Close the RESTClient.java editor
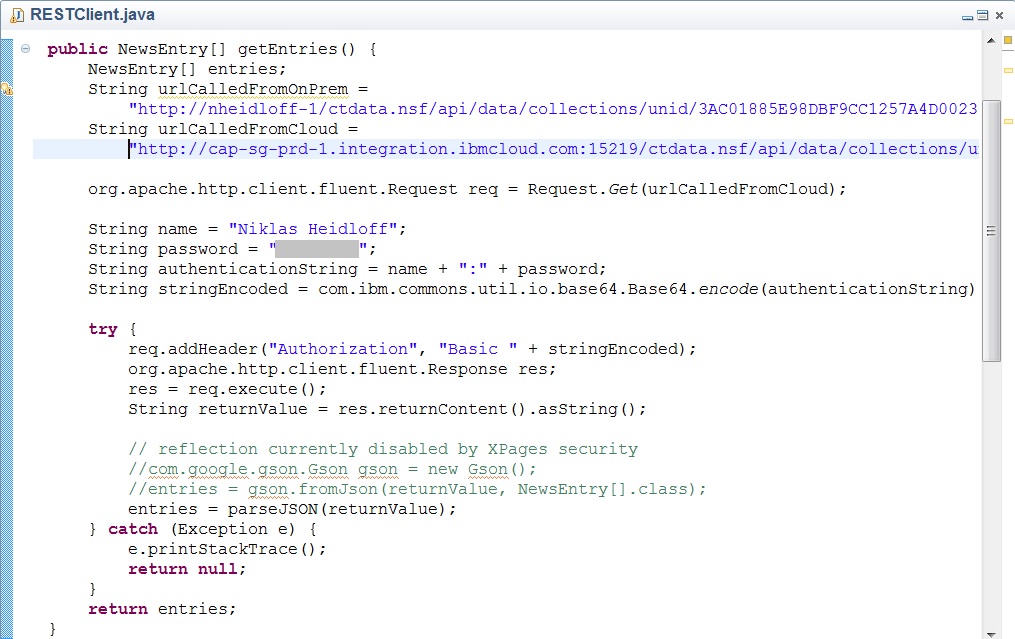The image size is (1015, 639). [x=999, y=15]
